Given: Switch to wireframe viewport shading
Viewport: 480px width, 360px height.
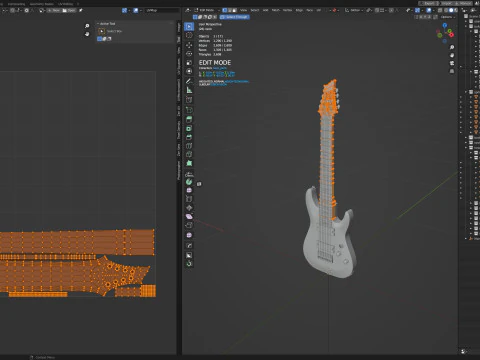Looking at the screenshot, I should (446, 10).
